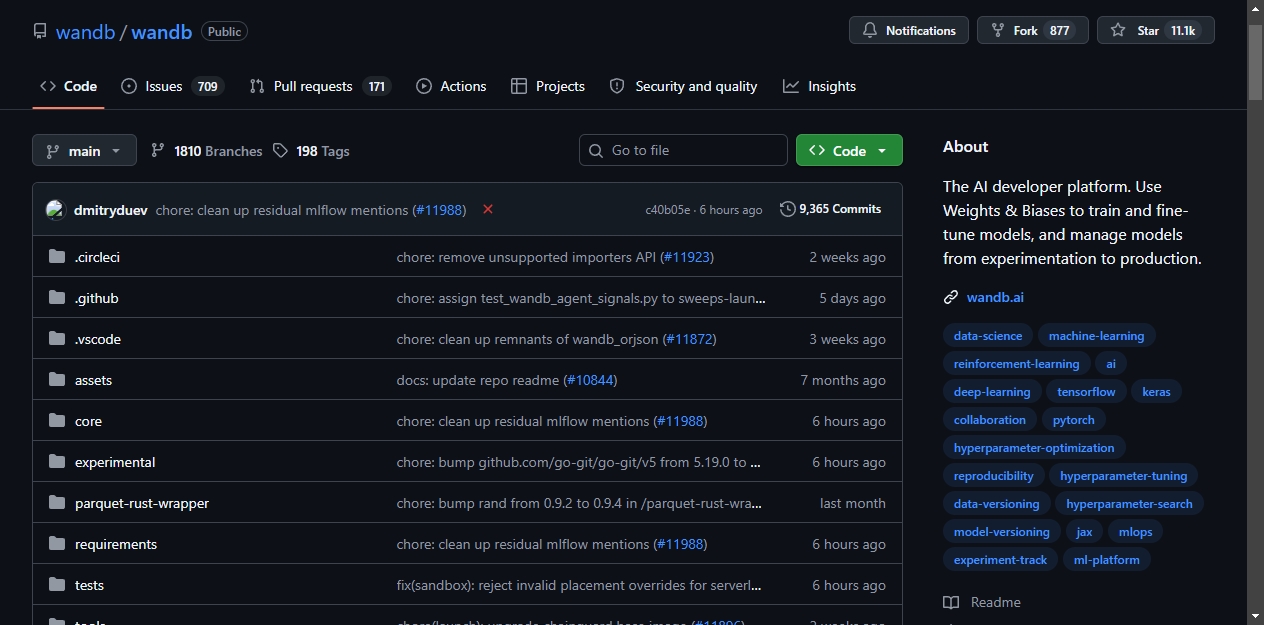The width and height of the screenshot is (1264, 625).
Task: Click the page vertical scrollbar thumb
Action: (1255, 60)
